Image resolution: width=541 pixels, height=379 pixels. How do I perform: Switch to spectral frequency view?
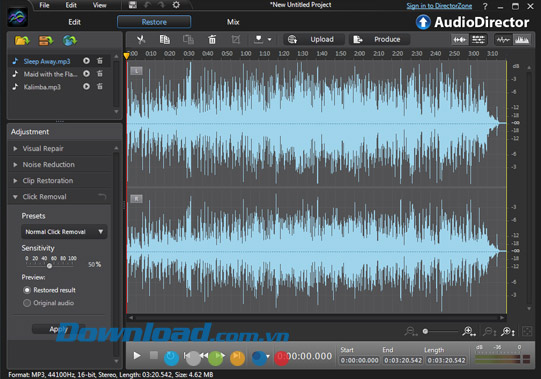(x=521, y=40)
